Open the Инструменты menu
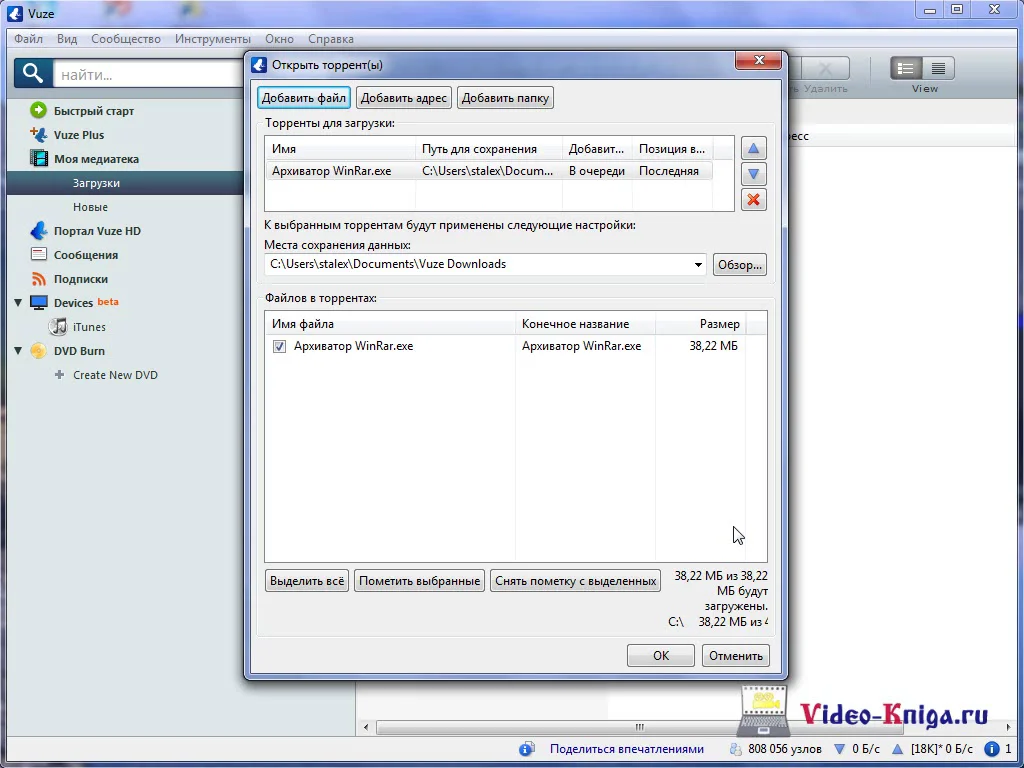The height and width of the screenshot is (768, 1024). [212, 39]
